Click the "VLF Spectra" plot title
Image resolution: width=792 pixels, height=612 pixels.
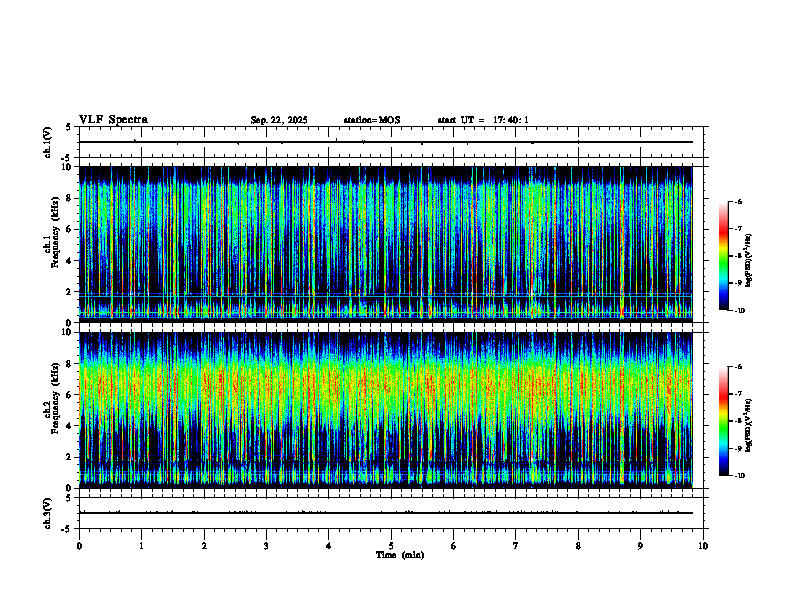tap(113, 120)
